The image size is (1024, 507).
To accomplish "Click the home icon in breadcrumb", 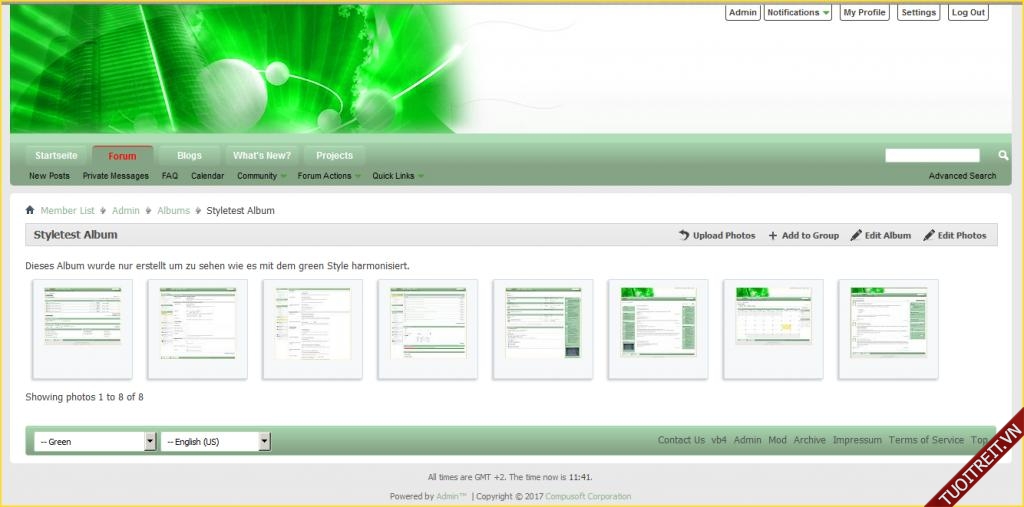I will click(30, 210).
